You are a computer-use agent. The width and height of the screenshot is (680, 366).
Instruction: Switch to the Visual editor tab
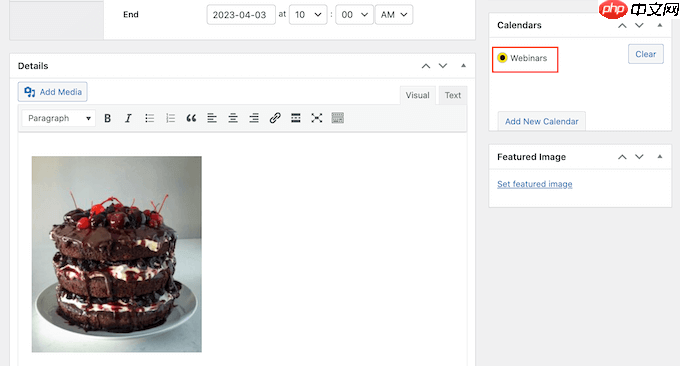[x=418, y=95]
